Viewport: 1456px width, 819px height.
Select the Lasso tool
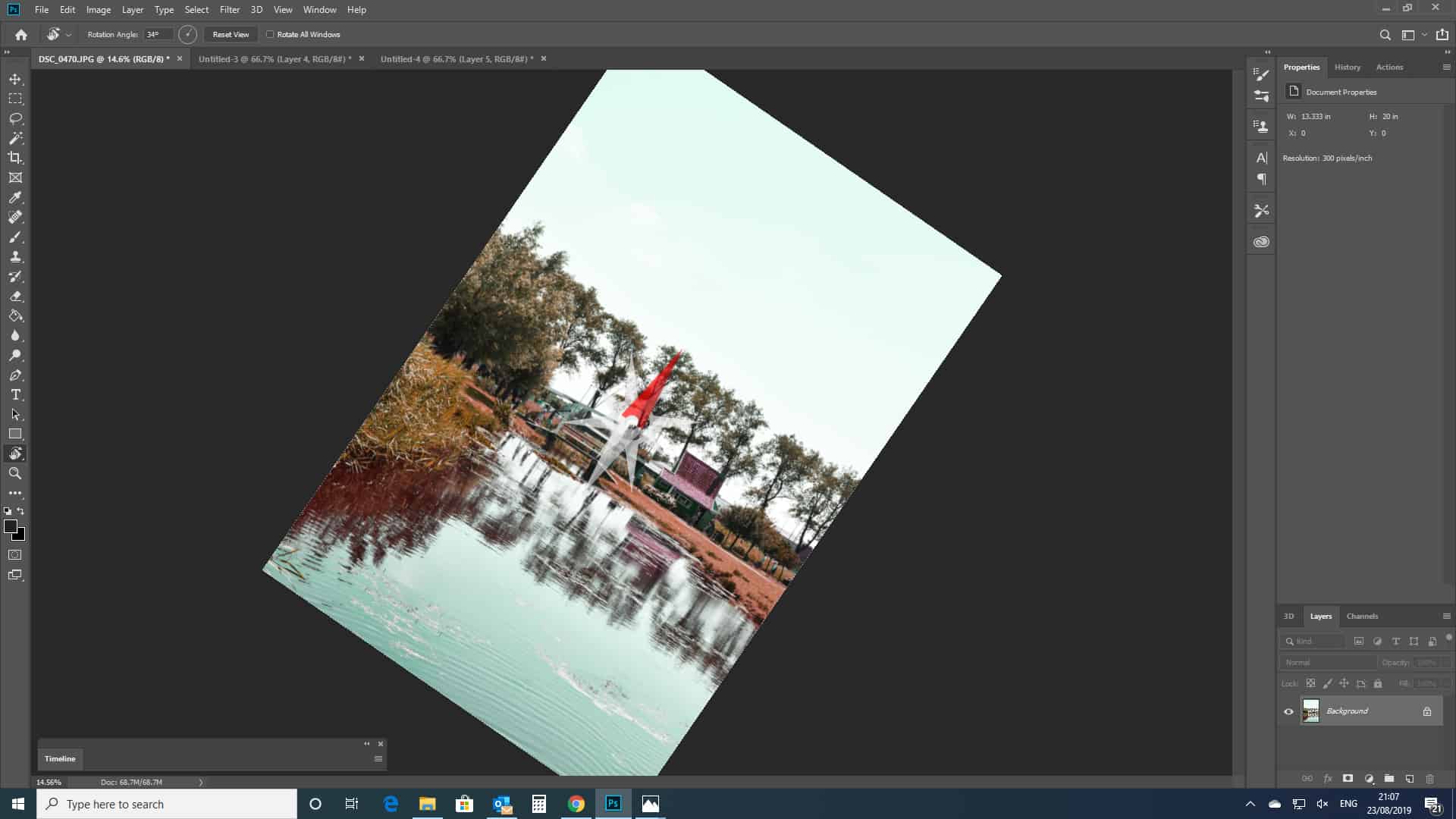(x=15, y=118)
